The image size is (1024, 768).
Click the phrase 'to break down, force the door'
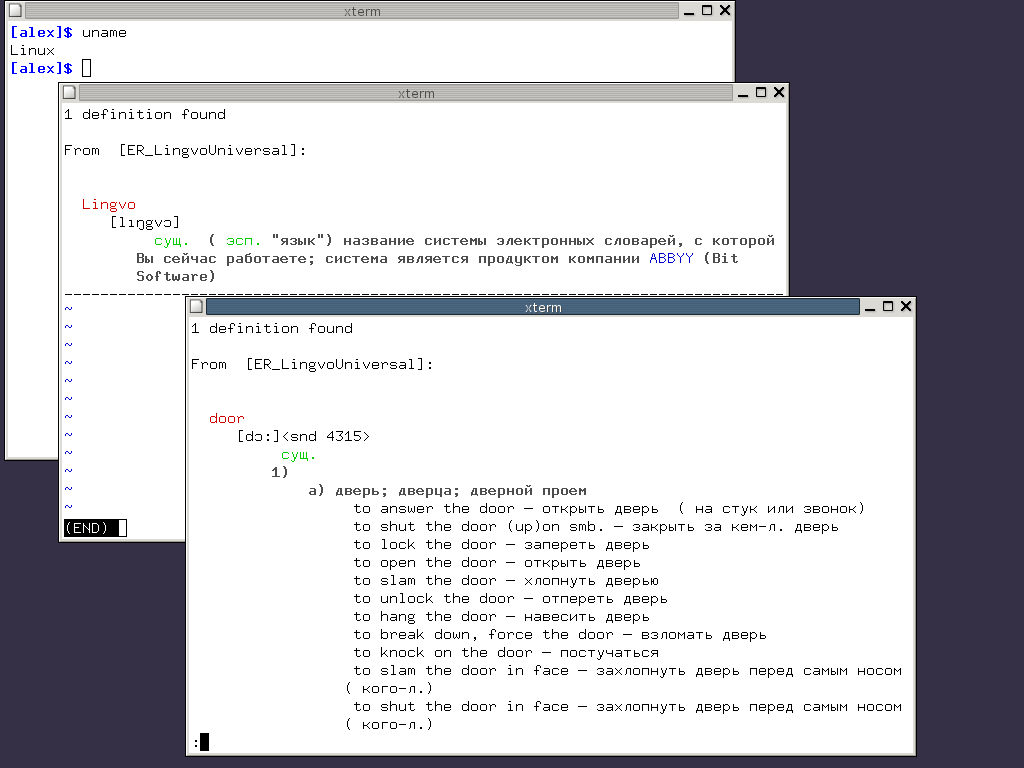point(484,635)
